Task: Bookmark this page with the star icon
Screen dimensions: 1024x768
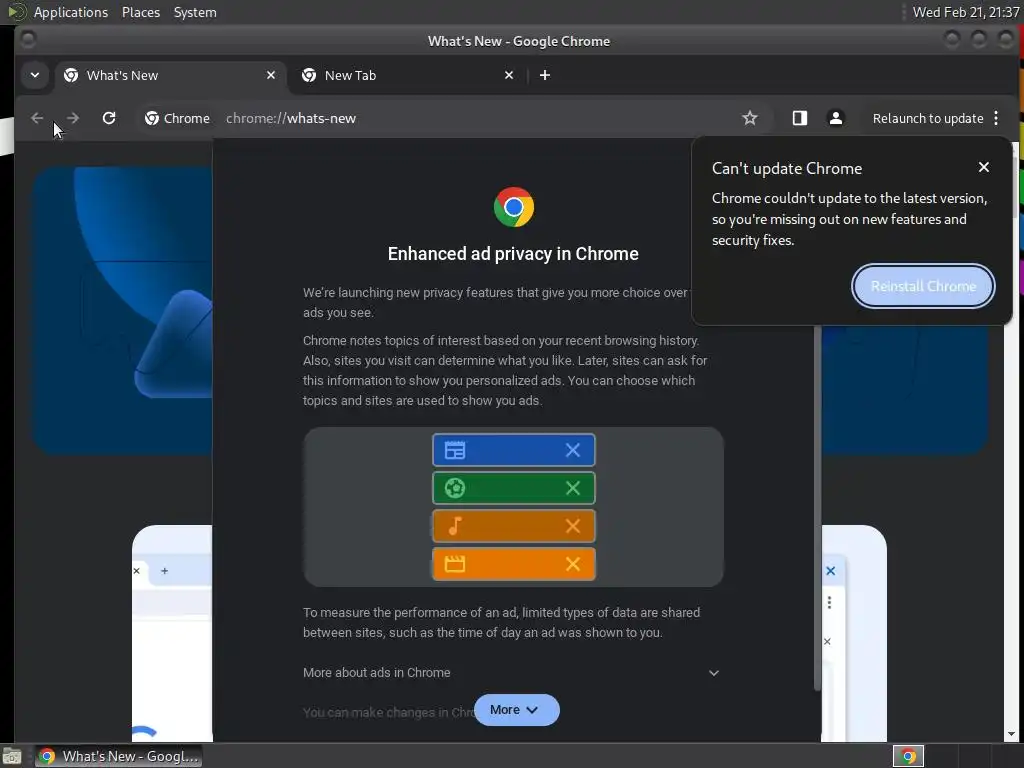Action: point(750,118)
